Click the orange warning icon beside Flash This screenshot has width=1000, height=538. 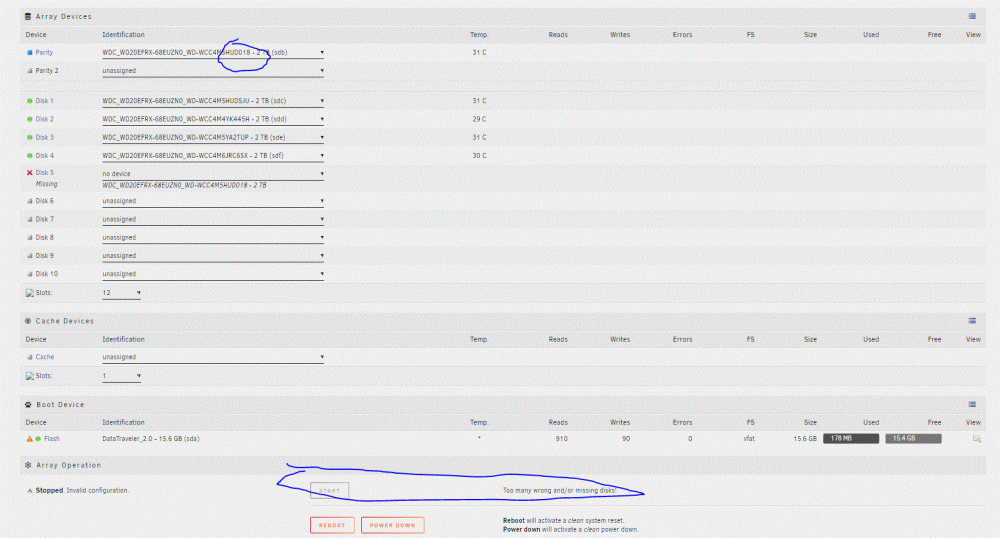tap(29, 439)
